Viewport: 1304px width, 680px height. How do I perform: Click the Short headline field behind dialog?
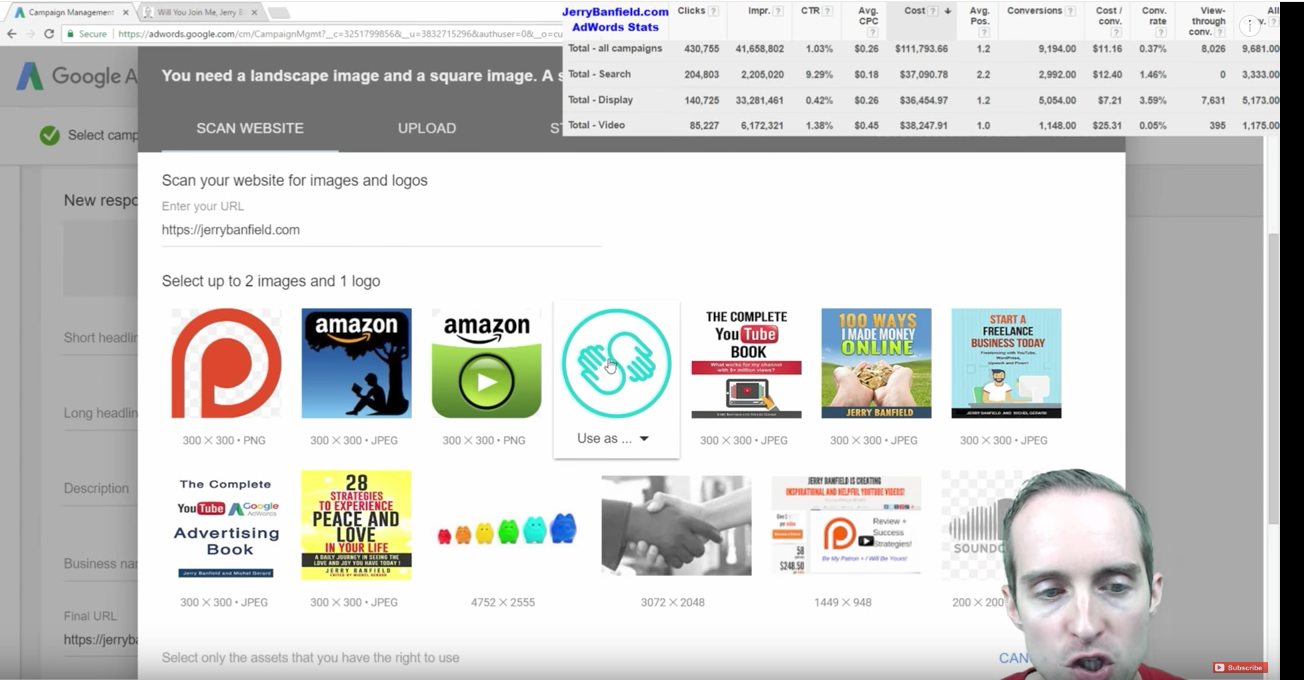[x=100, y=338]
